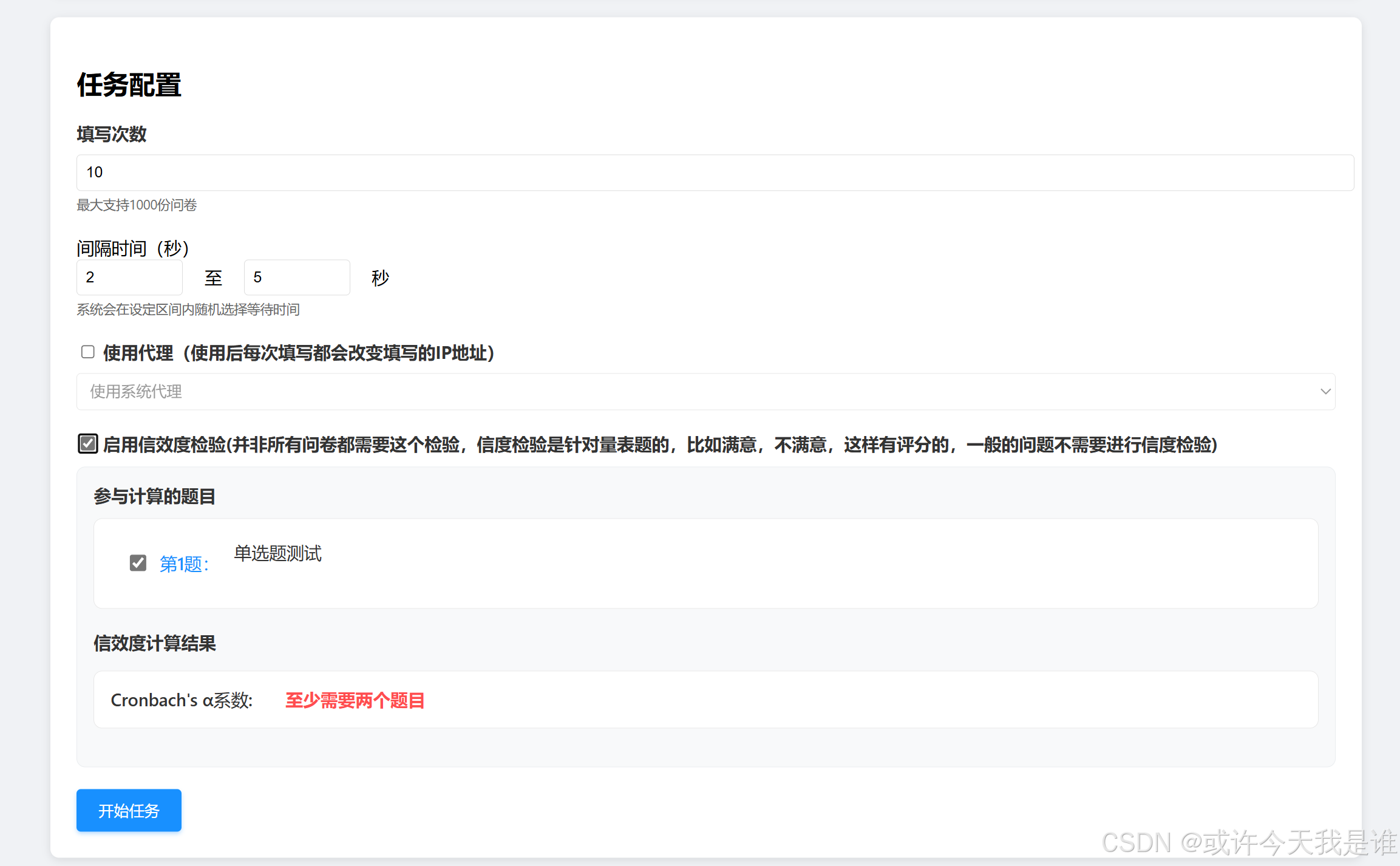Click the maximum interval field showing 5
Image resolution: width=1400 pixels, height=866 pixels.
pyautogui.click(x=296, y=278)
